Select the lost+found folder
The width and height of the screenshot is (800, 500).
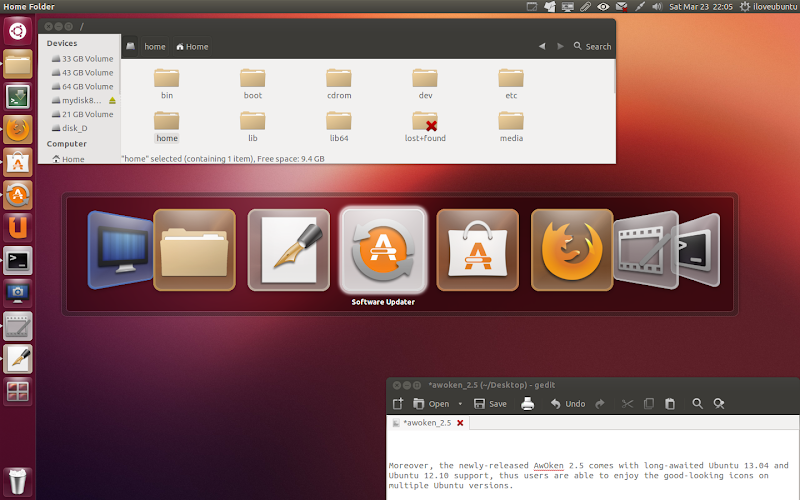coord(425,127)
